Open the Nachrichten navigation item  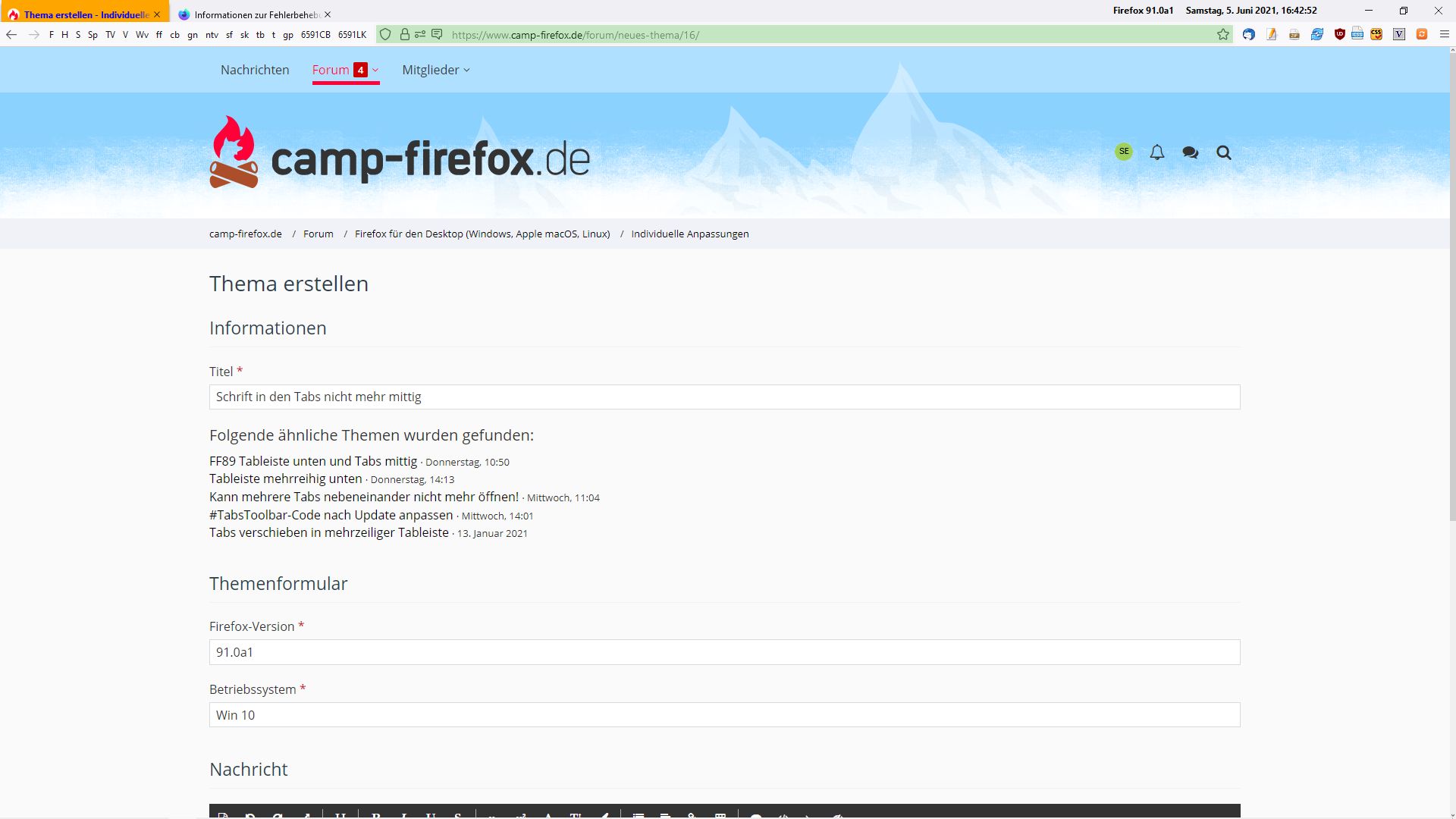pyautogui.click(x=255, y=70)
